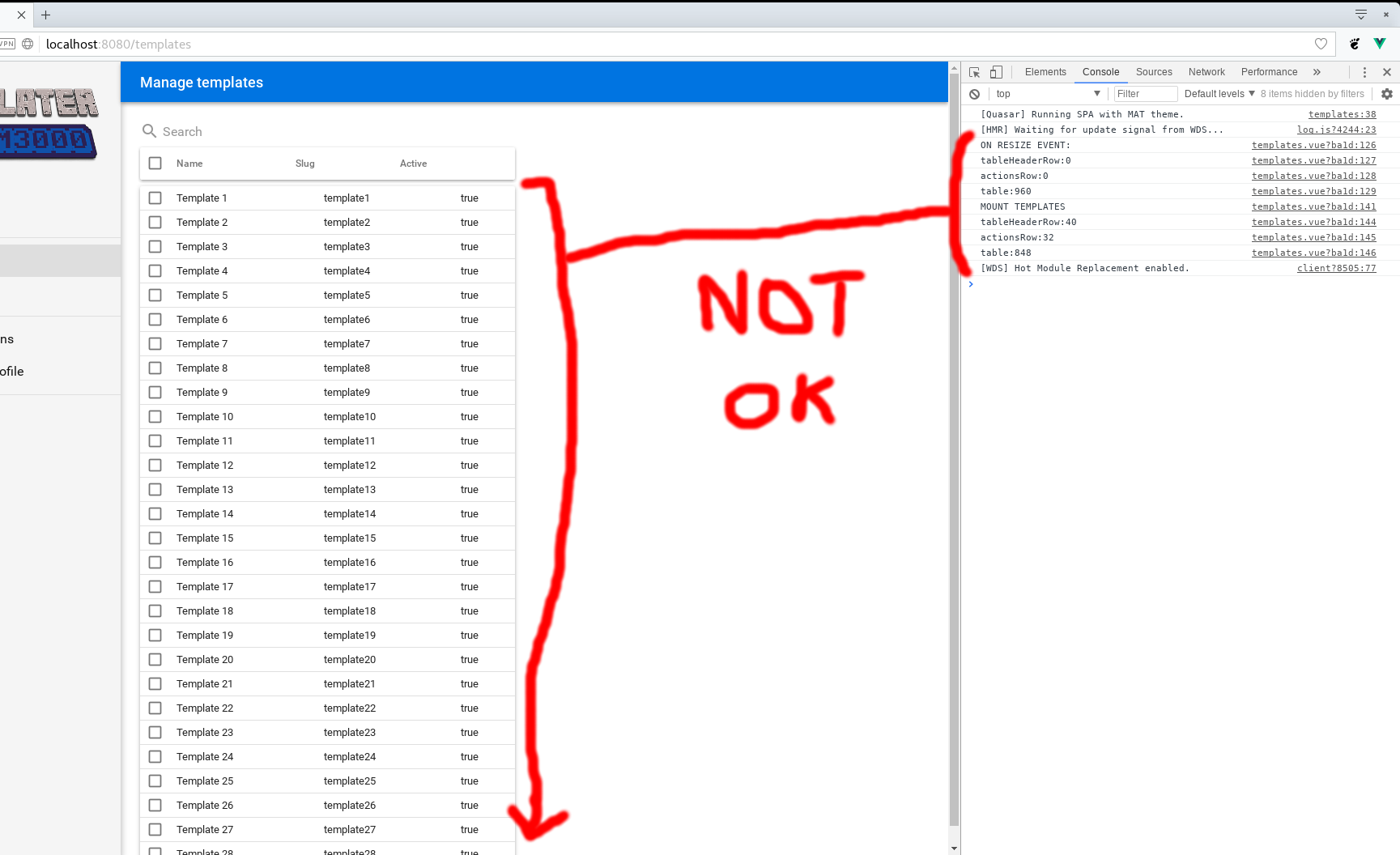Open source link templates:38
The height and width of the screenshot is (855, 1400).
(x=1342, y=115)
